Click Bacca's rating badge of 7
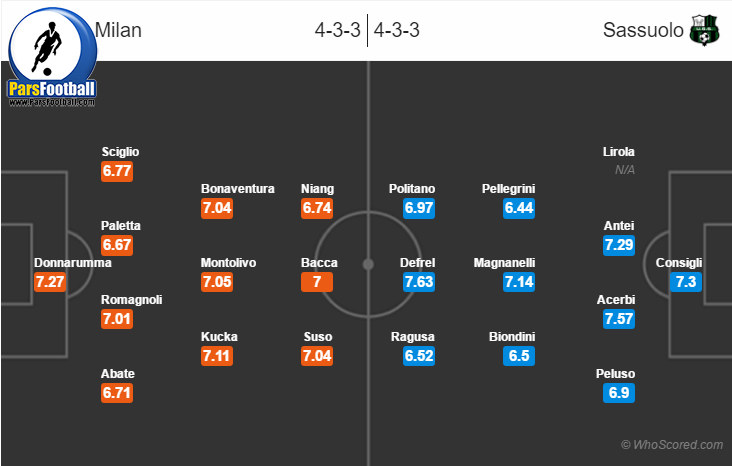The width and height of the screenshot is (732, 466). coord(318,282)
